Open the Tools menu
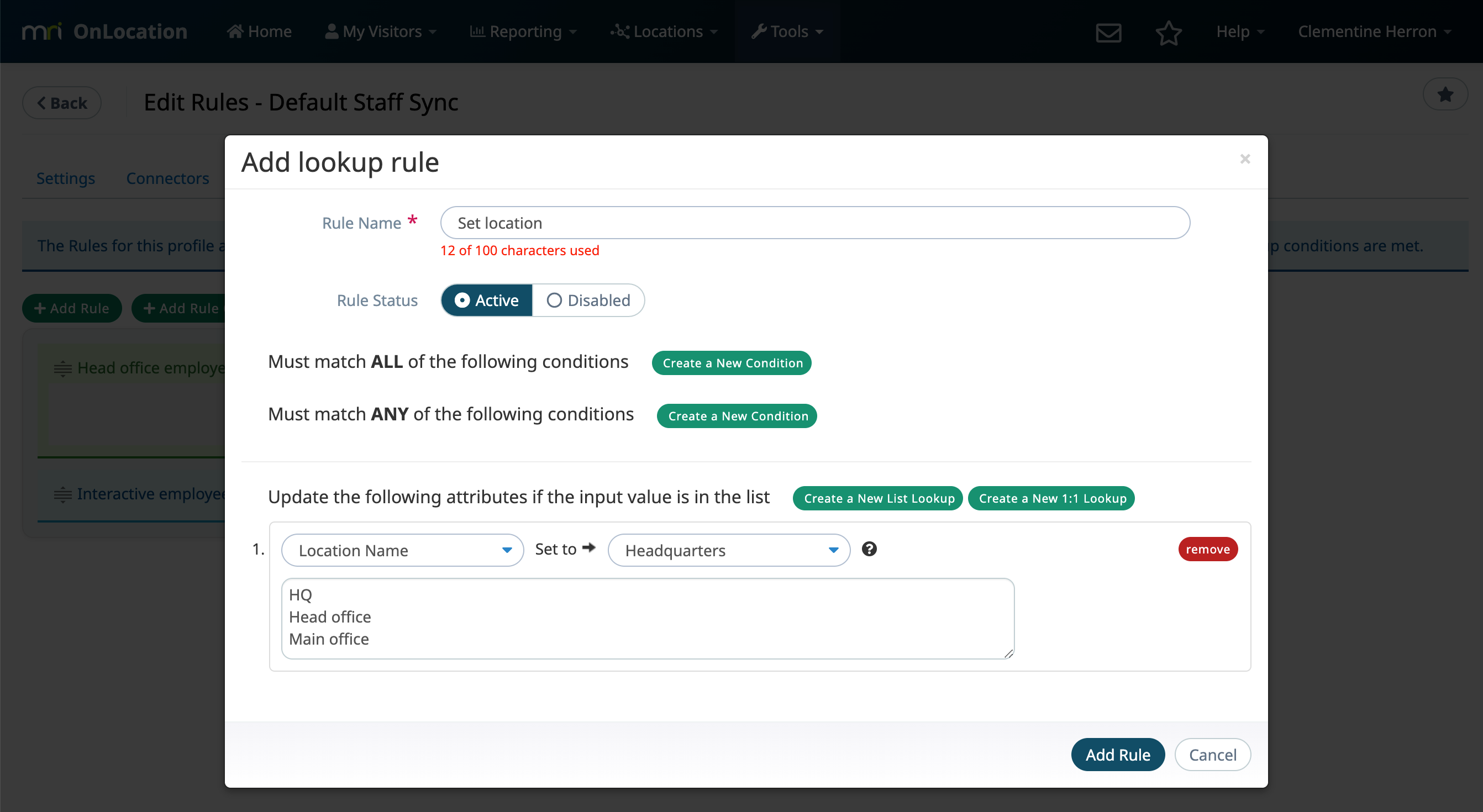 pos(787,31)
